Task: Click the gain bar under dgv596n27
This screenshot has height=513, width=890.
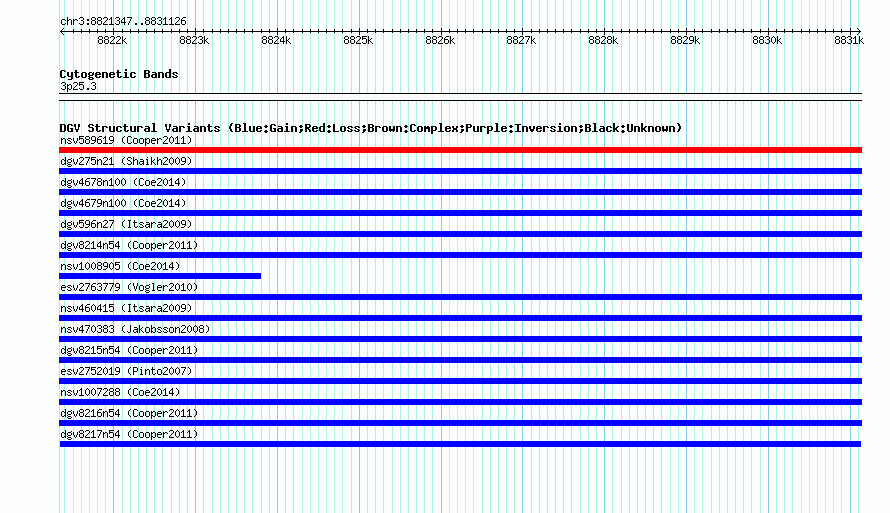Action: [460, 234]
